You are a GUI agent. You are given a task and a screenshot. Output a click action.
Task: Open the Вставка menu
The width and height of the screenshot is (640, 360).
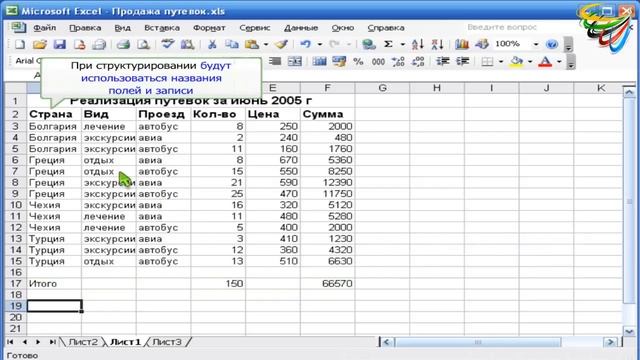coord(162,28)
